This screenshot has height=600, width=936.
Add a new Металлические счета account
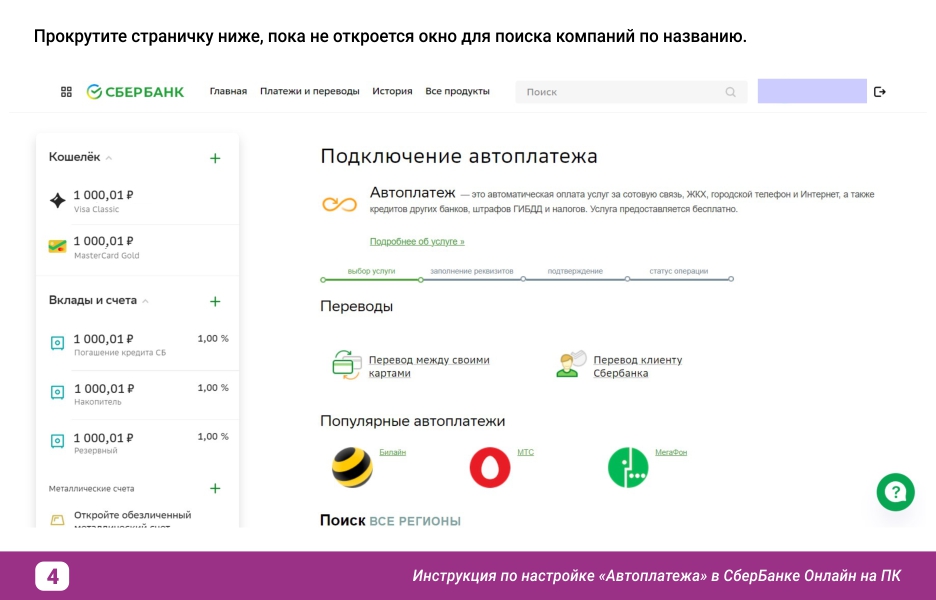tap(215, 488)
